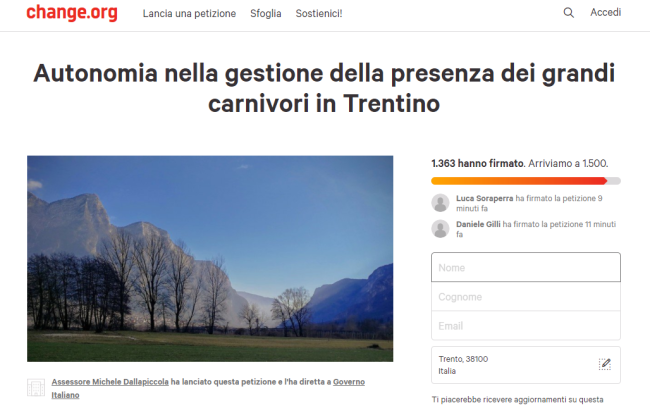Viewport: 650px width, 408px height.
Task: Select Sfoglia in the navigation bar
Action: coord(266,14)
